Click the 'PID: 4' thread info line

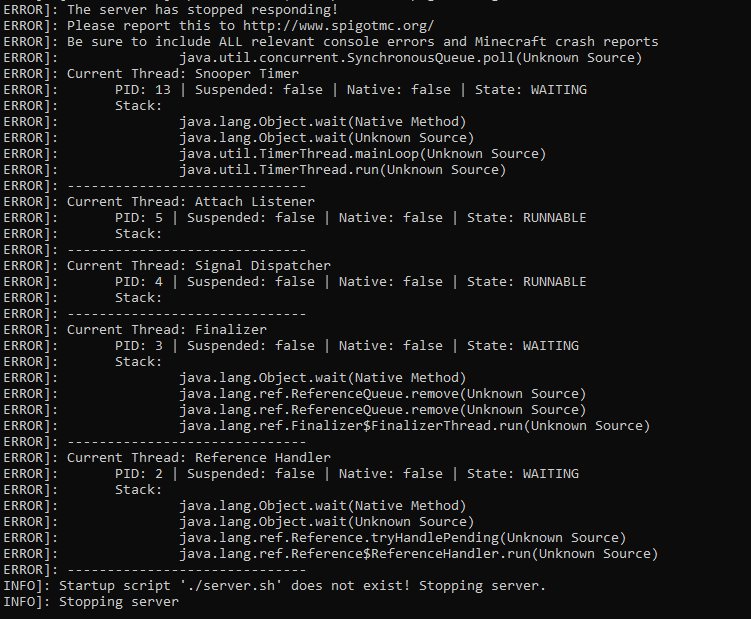(x=350, y=281)
